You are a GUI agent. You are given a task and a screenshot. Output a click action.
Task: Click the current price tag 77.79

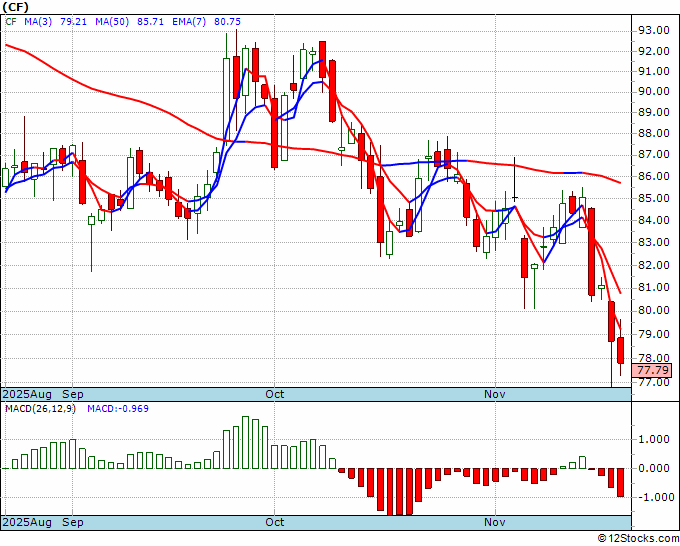click(x=654, y=370)
